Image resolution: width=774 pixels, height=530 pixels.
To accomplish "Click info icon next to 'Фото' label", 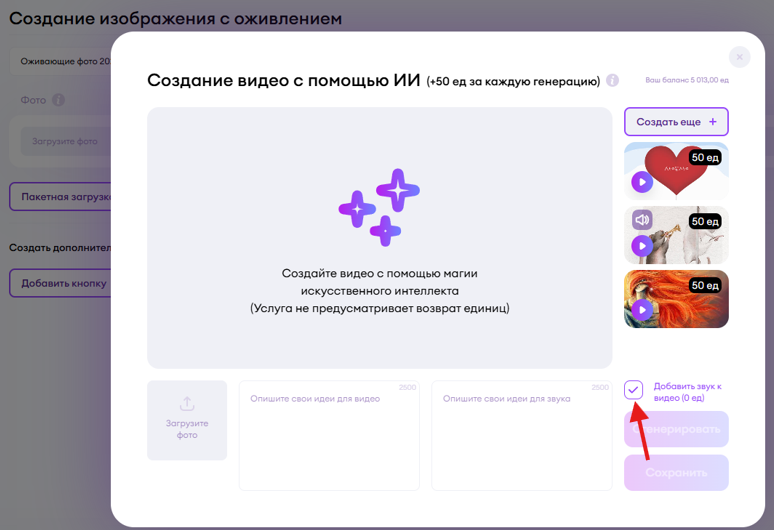I will [58, 100].
